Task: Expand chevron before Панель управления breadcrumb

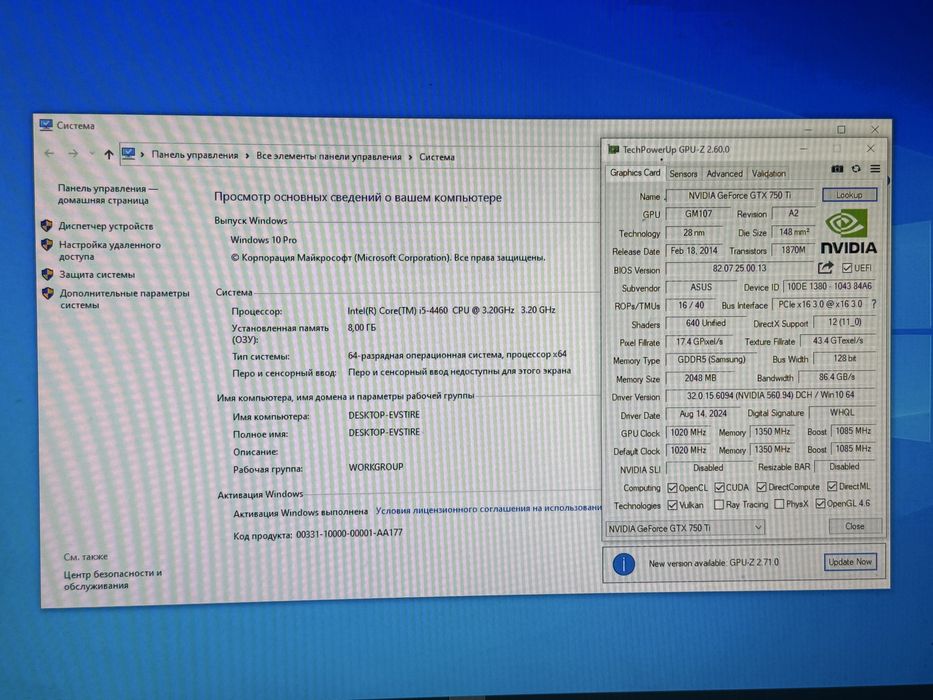Action: 142,155
